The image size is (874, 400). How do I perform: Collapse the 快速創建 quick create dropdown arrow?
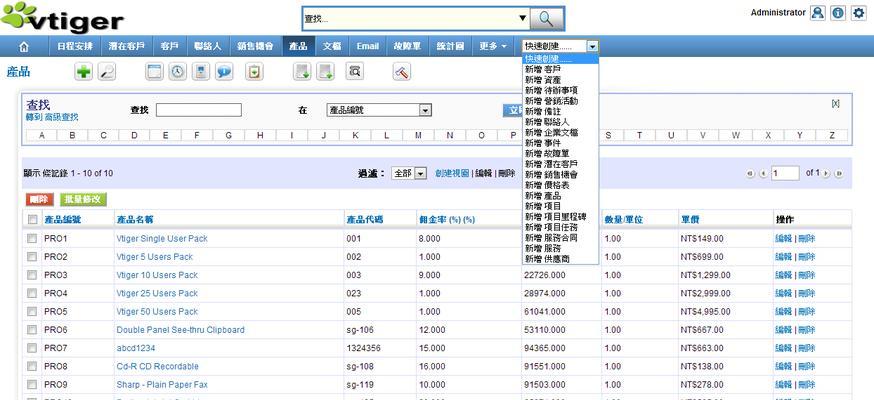click(593, 47)
